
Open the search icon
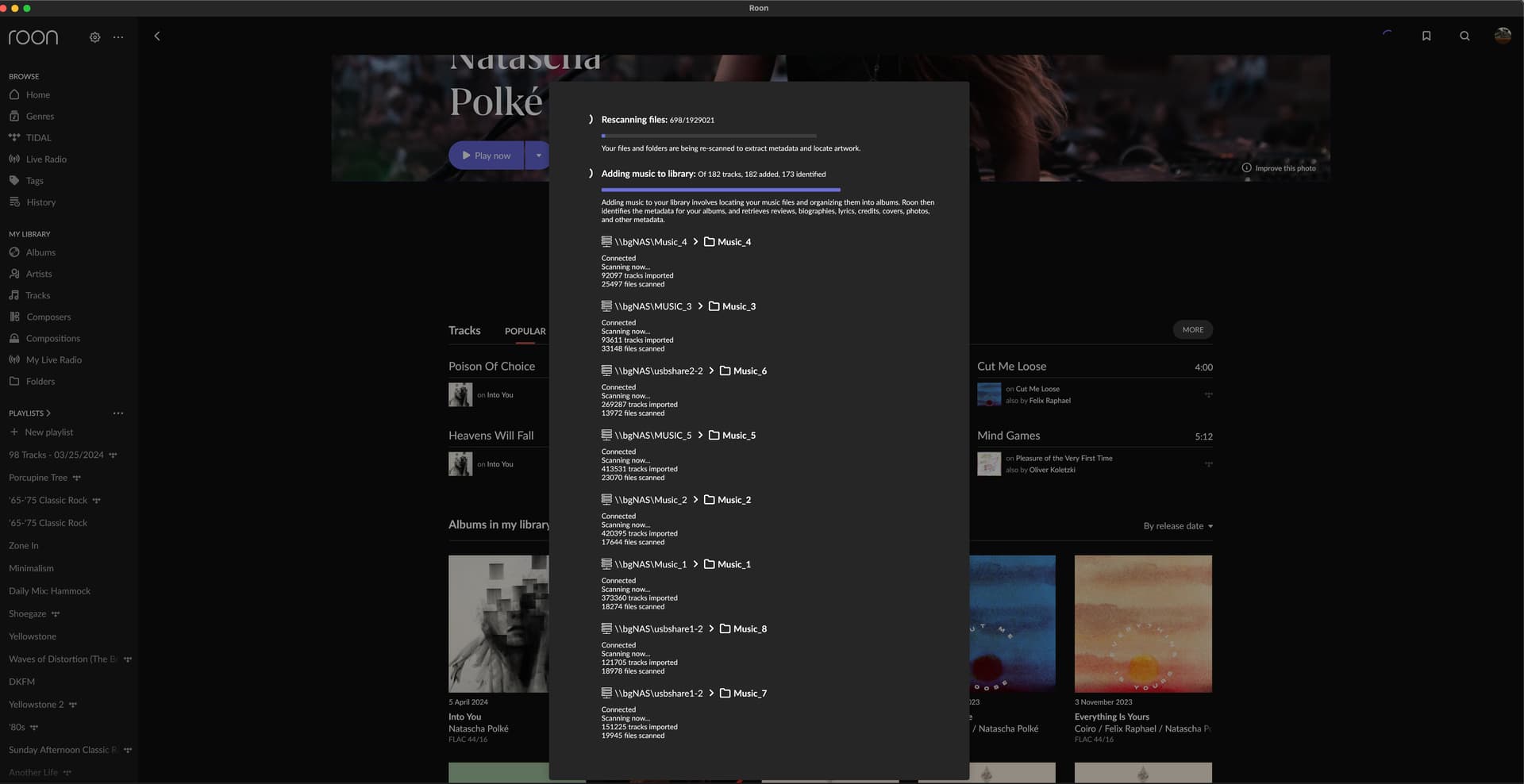point(1464,37)
